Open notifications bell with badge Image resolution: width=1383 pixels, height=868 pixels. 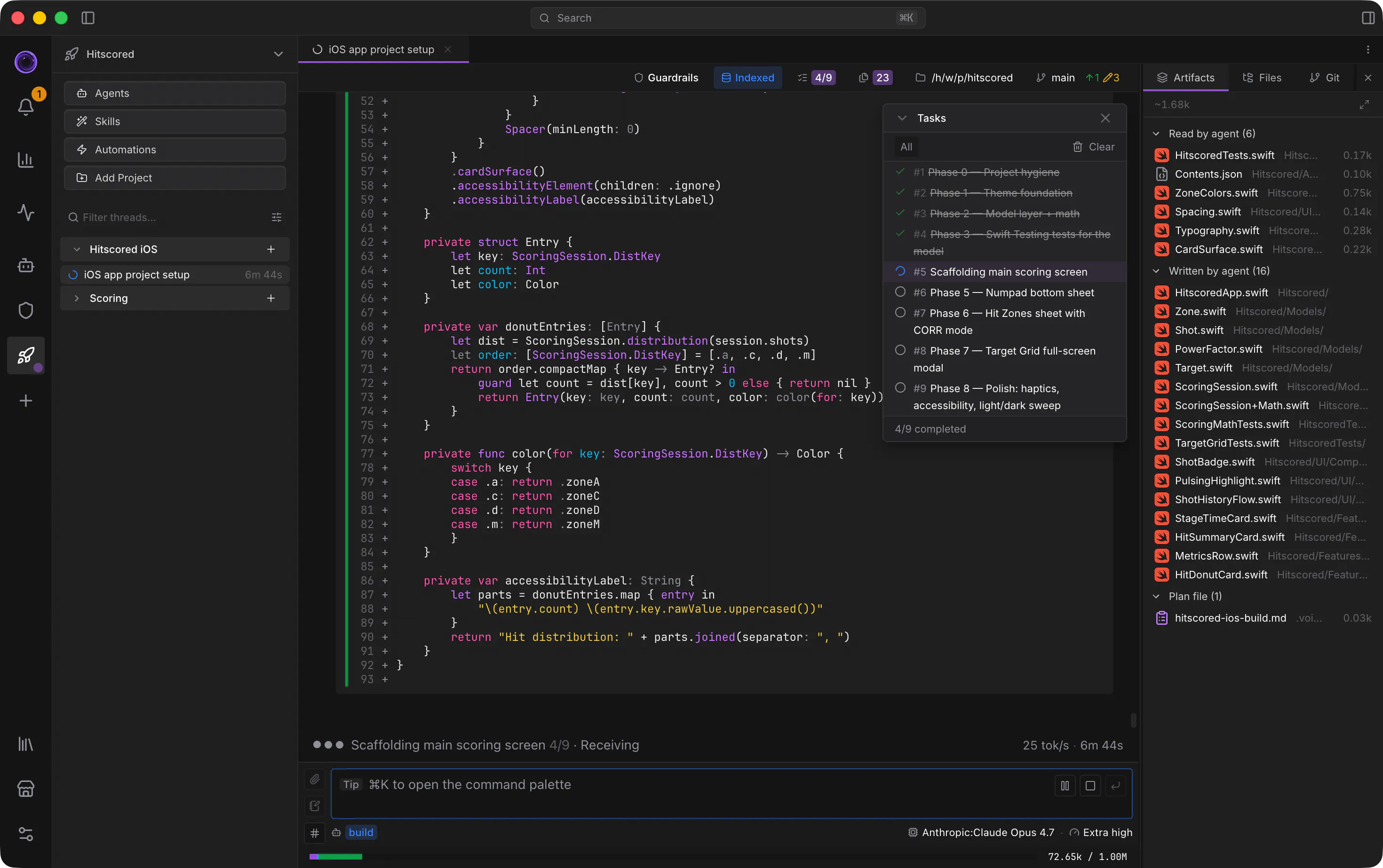point(26,106)
